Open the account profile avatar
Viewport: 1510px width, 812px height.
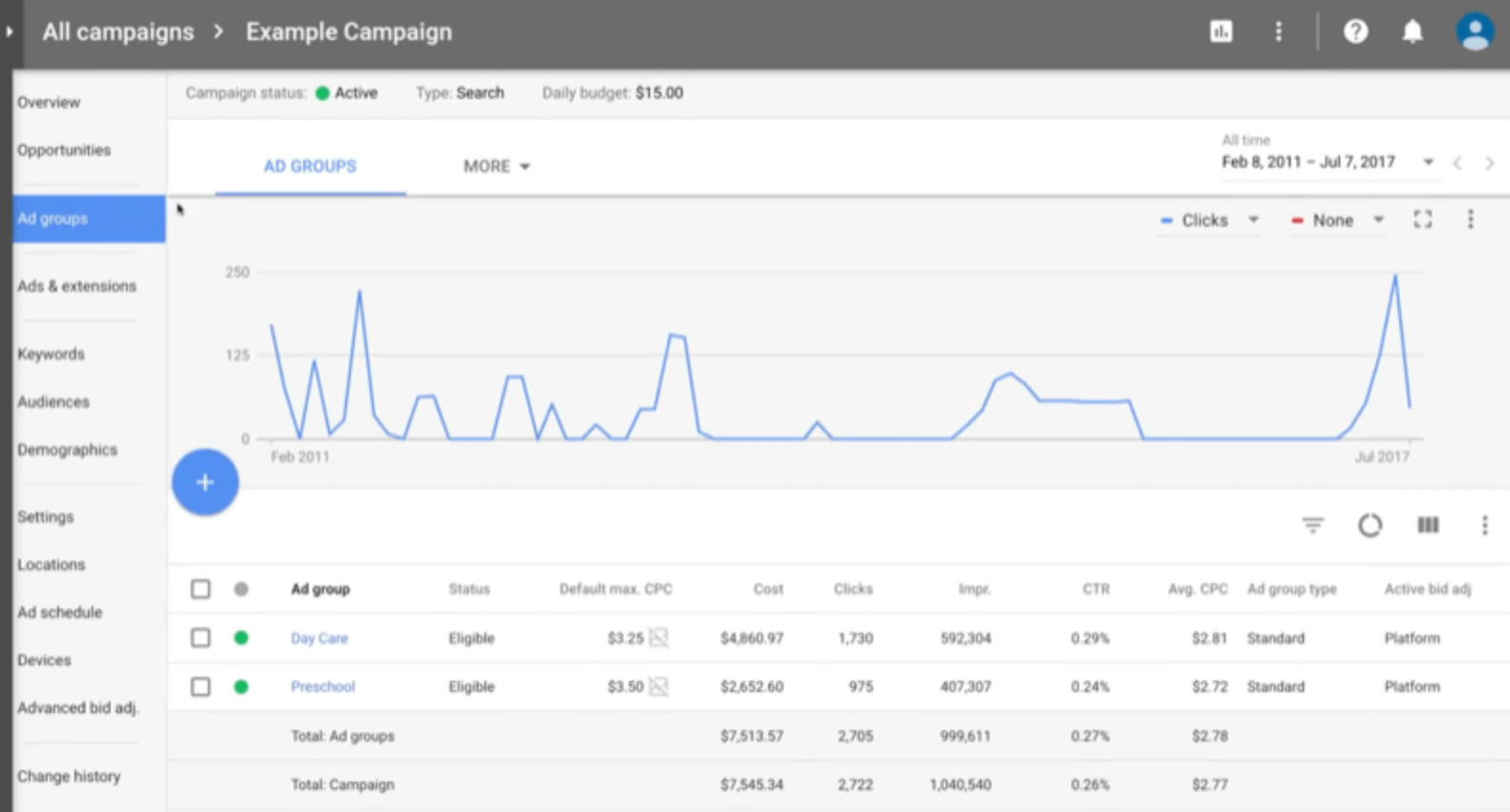1475,31
